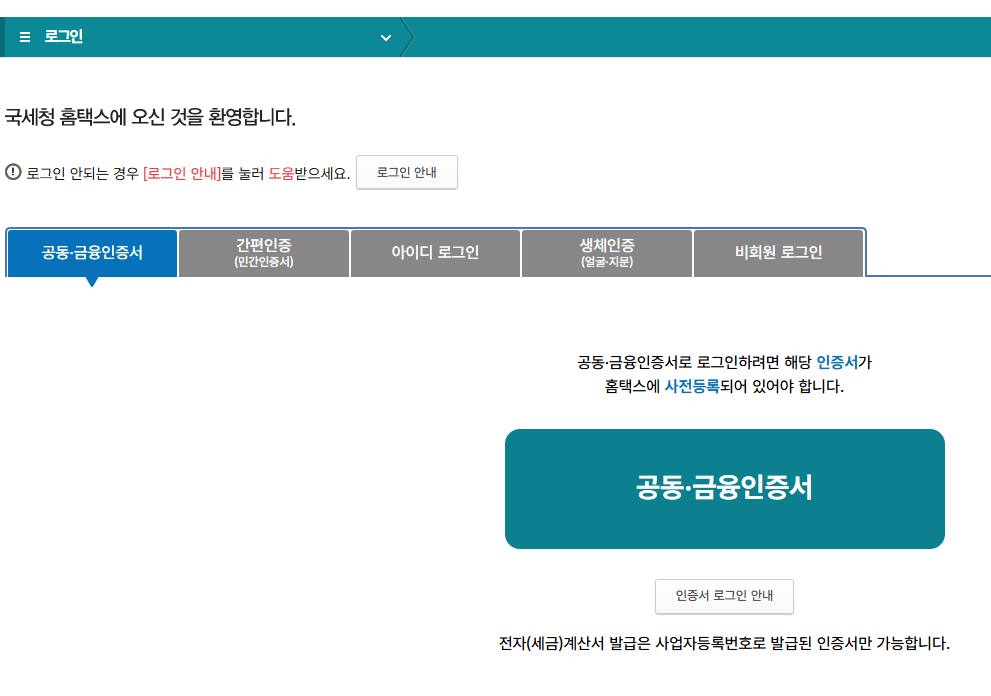Open the 인증서 로그인 안내 button

pos(724,596)
